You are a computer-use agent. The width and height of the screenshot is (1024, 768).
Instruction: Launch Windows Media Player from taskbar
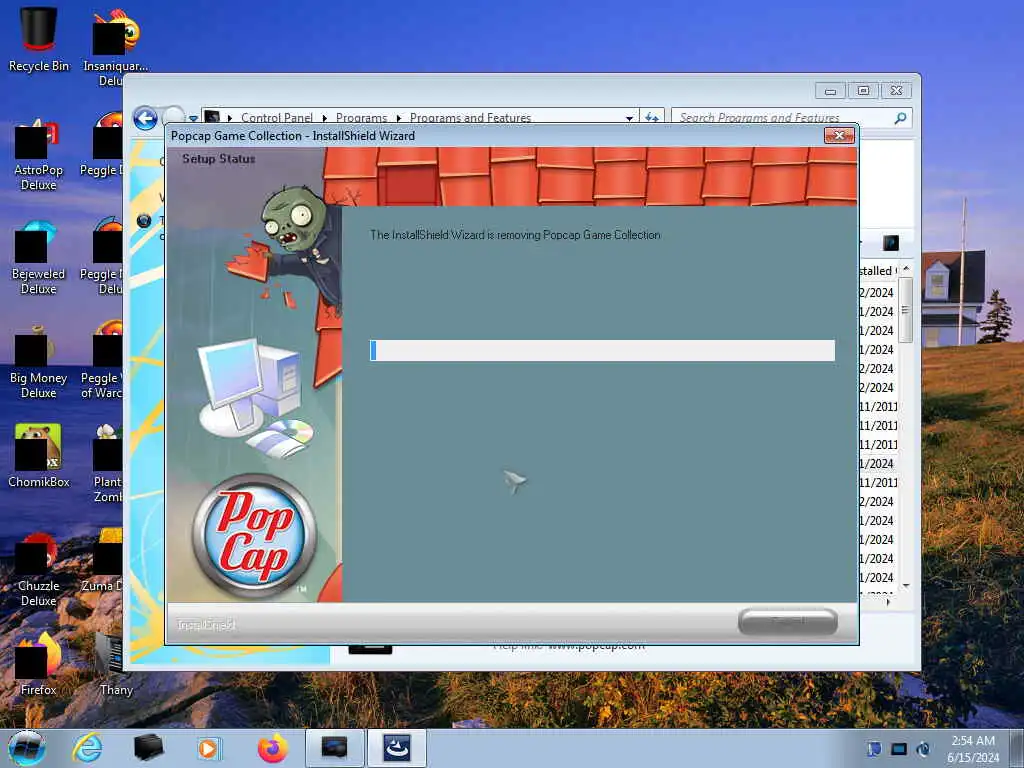[x=209, y=748]
